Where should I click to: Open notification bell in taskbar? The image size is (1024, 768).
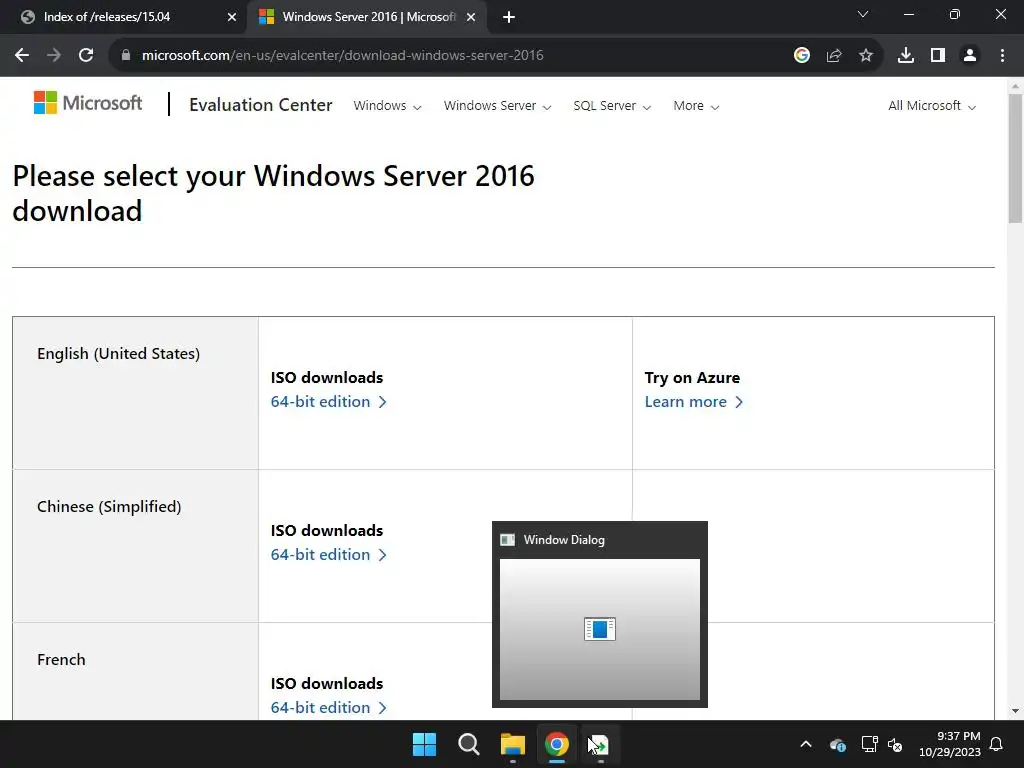pyautogui.click(x=997, y=744)
